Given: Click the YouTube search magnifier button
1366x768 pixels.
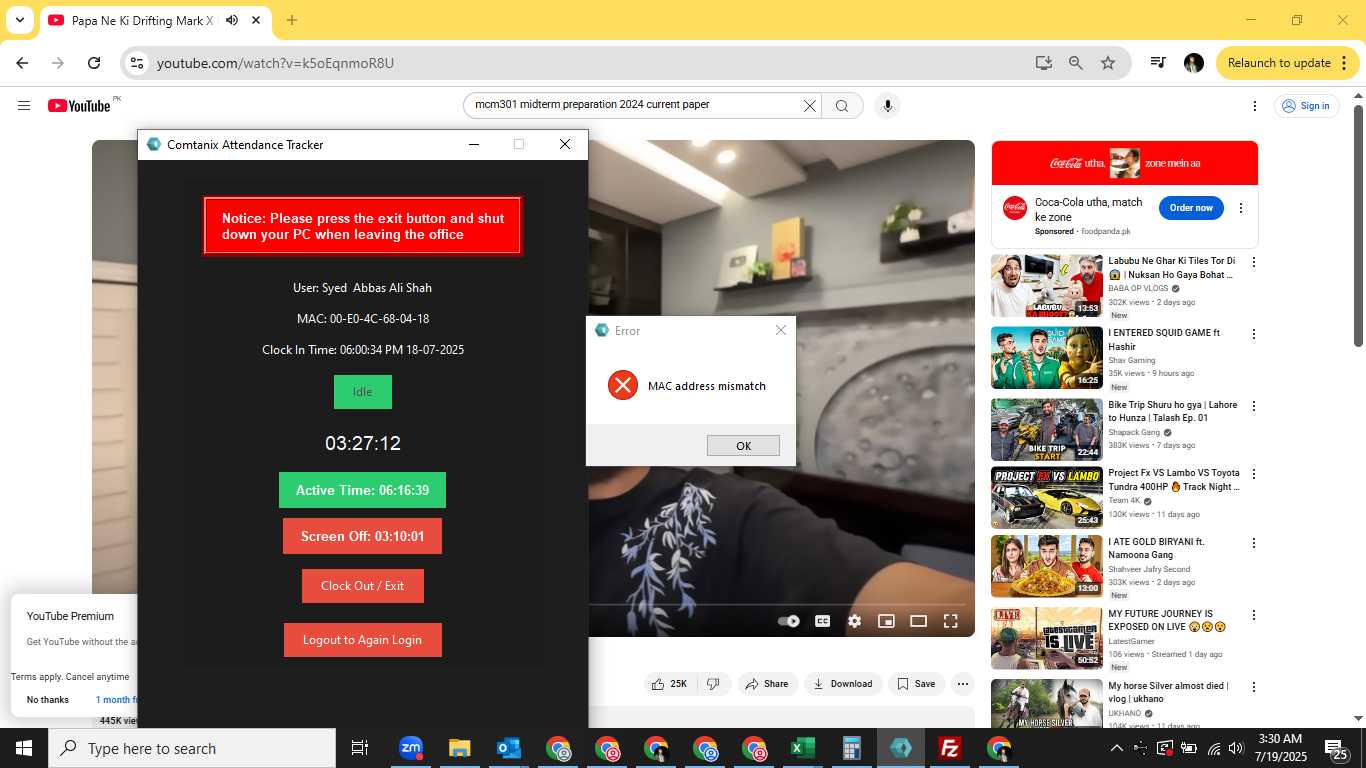Looking at the screenshot, I should click(x=842, y=106).
